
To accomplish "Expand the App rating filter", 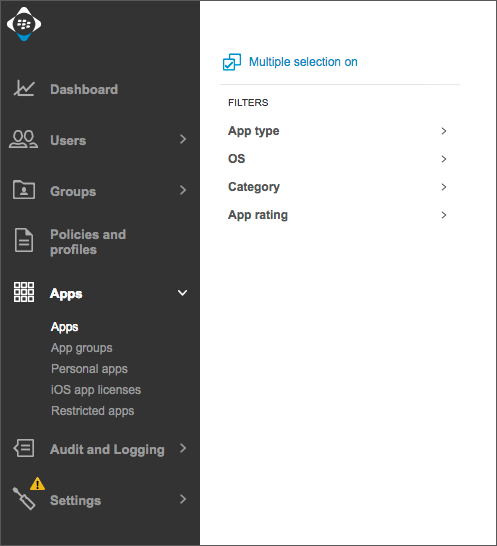I will [x=337, y=215].
